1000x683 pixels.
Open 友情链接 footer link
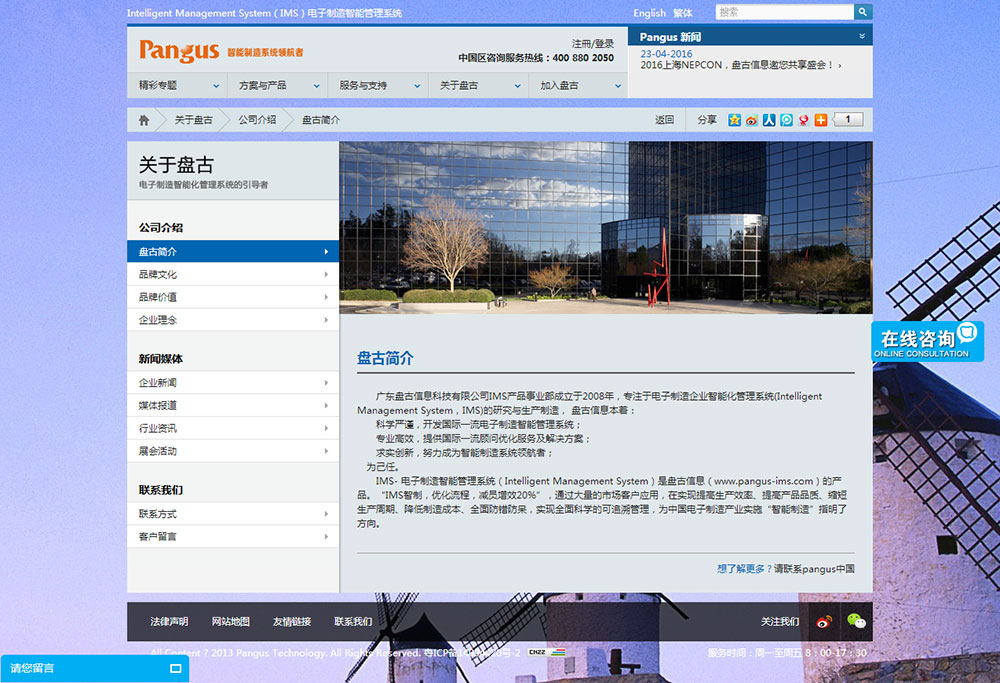pos(291,621)
